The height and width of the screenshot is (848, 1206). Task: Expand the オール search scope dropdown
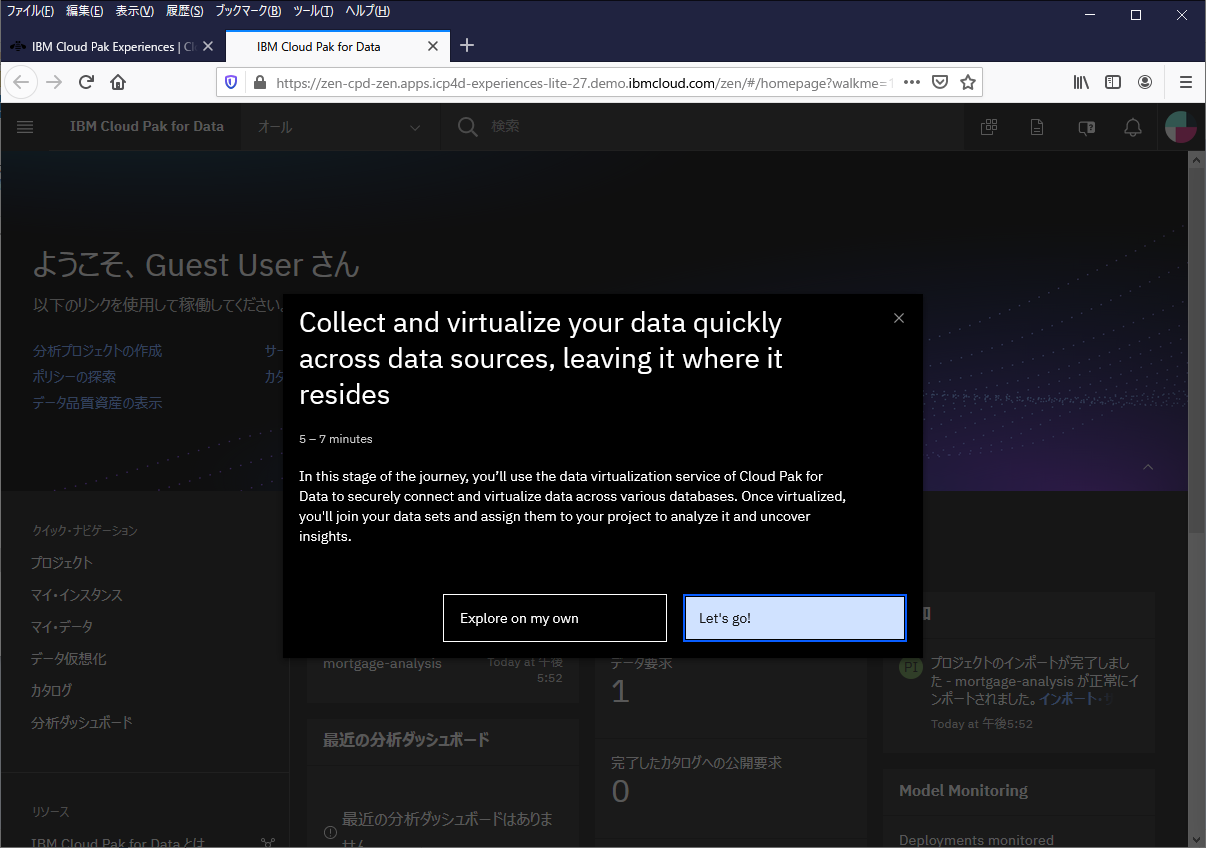[340, 127]
